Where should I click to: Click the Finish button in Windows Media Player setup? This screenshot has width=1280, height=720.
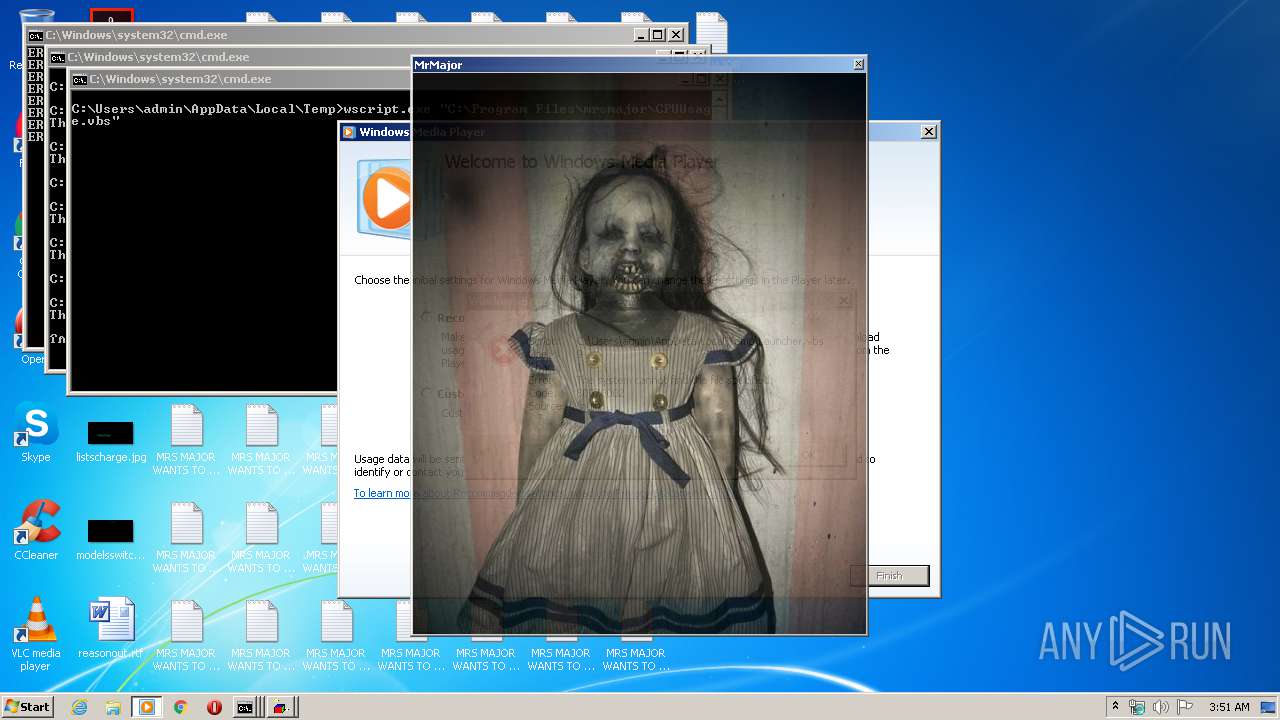[889, 575]
